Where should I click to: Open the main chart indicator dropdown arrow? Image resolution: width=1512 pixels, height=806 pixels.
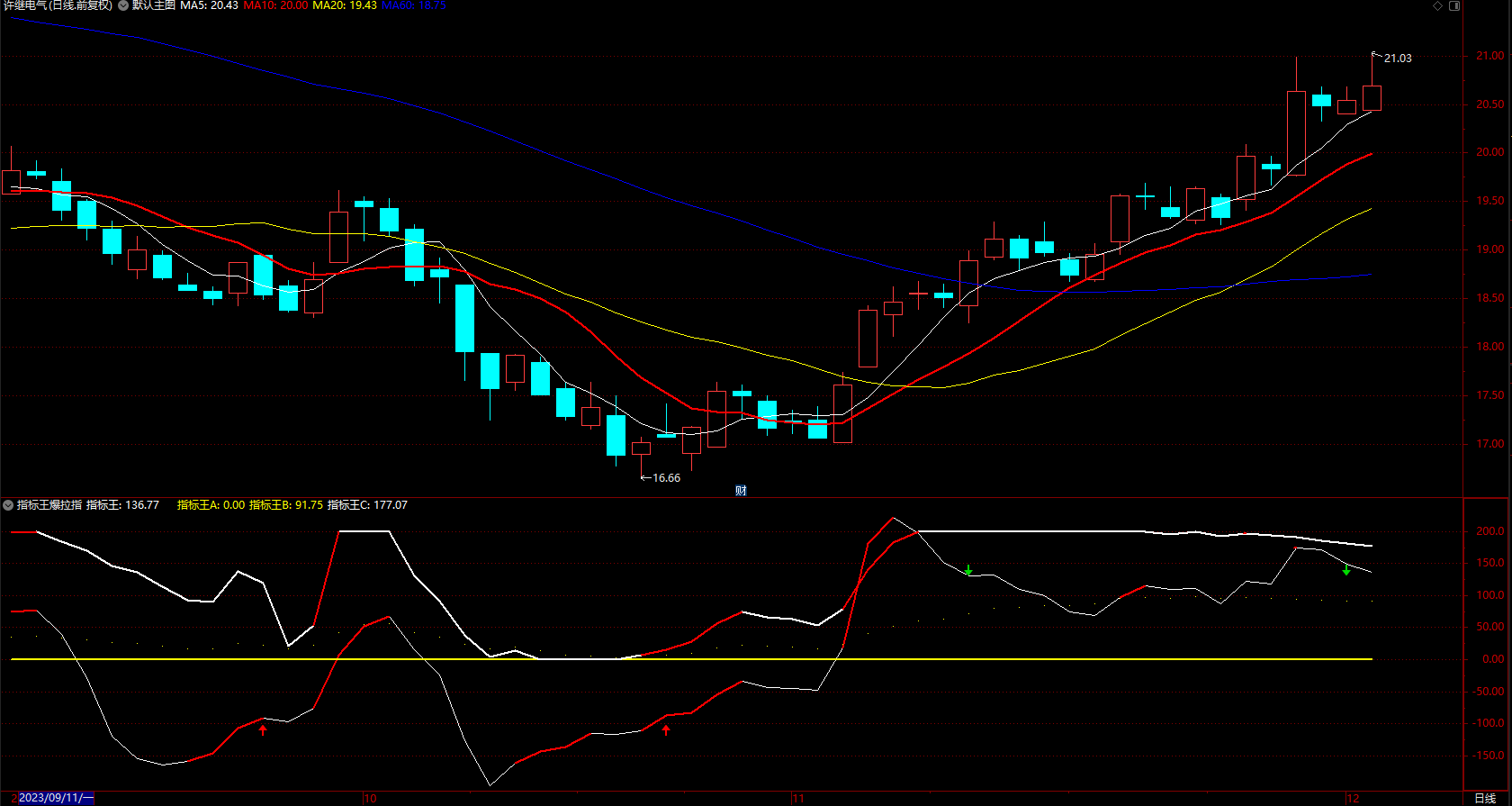(123, 5)
